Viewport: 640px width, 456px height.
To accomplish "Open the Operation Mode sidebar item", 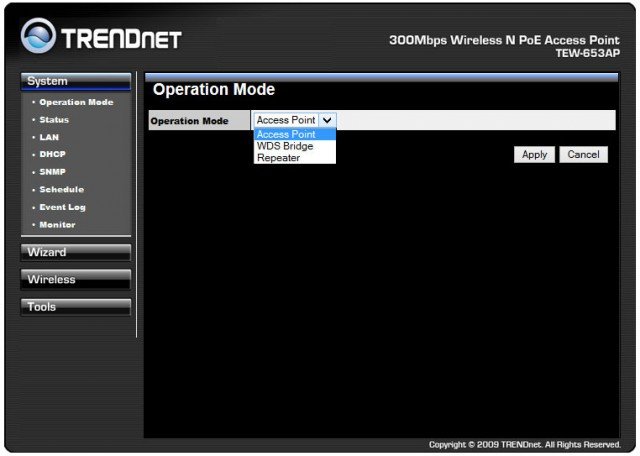I will [76, 102].
